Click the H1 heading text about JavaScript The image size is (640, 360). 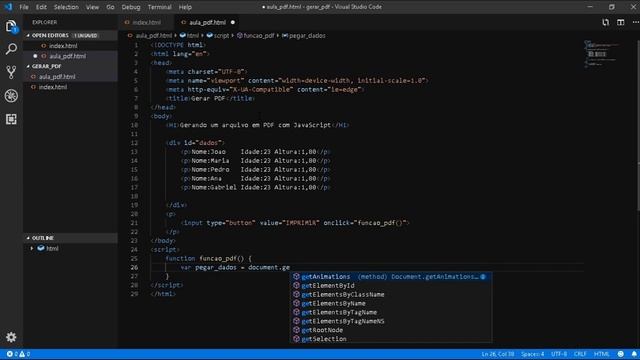[x=258, y=125]
